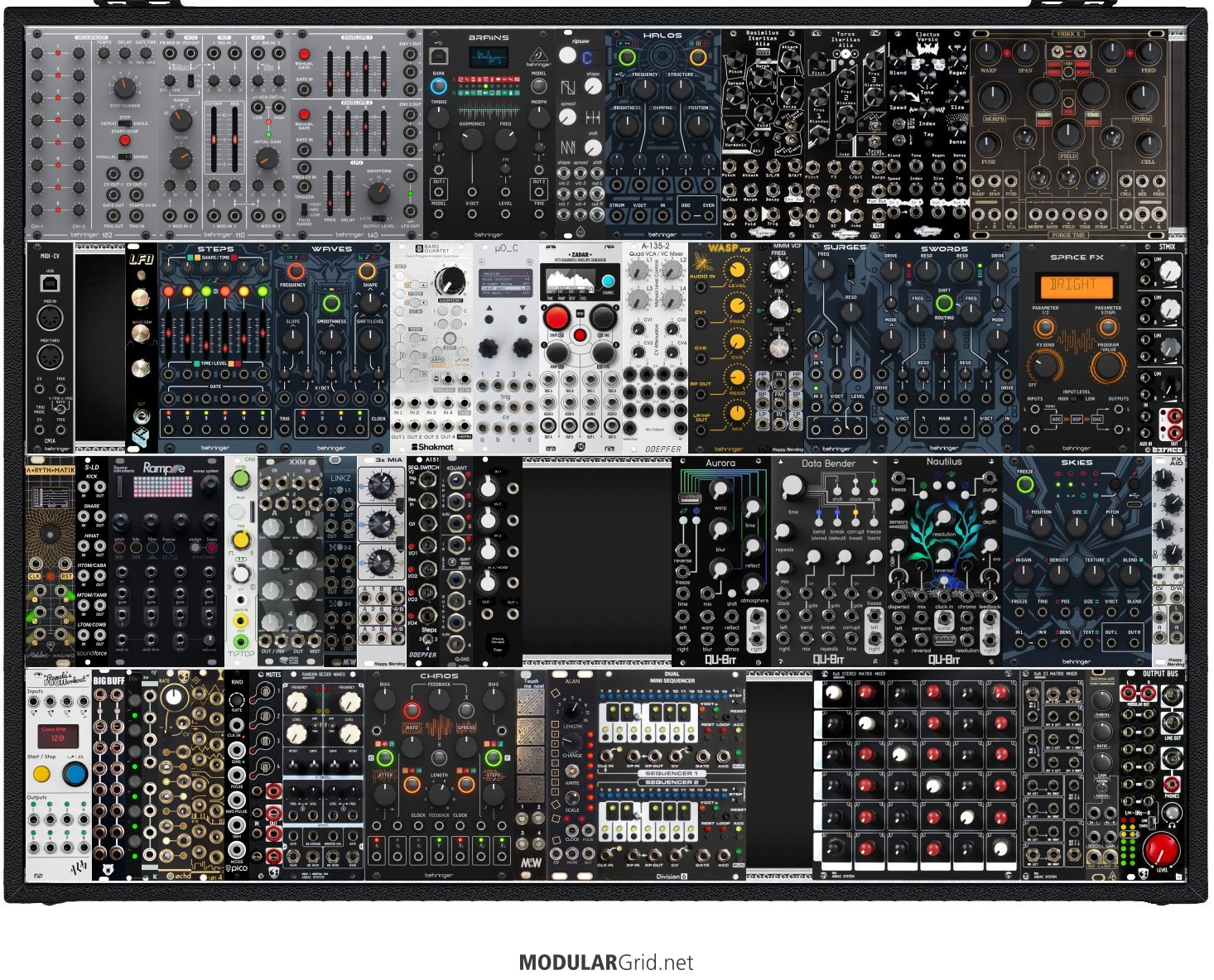1214x980 pixels.
Task: Click the down arrow button on uO_C
Action: pos(522,319)
